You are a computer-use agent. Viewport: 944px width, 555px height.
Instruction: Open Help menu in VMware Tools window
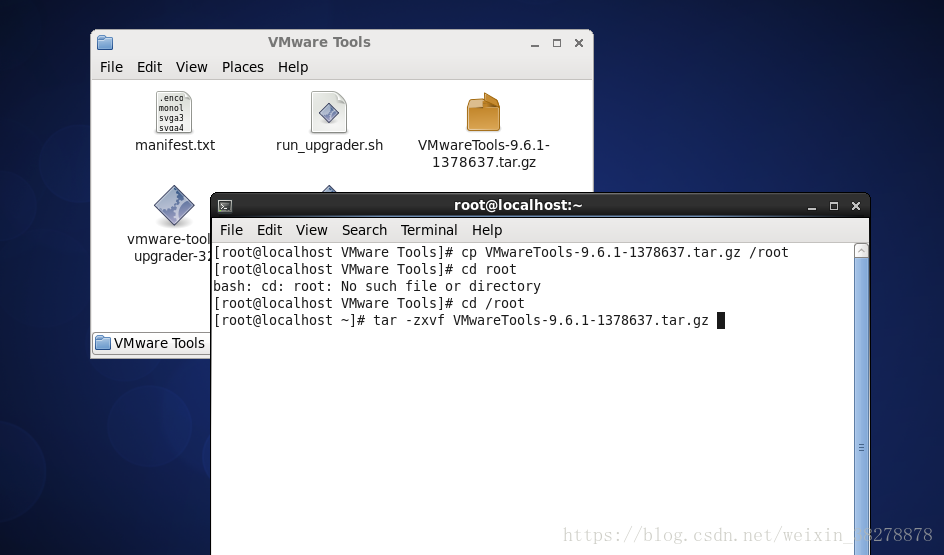pos(293,67)
